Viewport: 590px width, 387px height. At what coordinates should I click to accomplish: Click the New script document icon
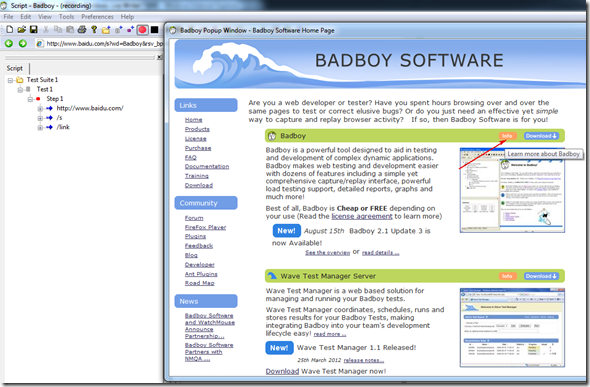9,29
